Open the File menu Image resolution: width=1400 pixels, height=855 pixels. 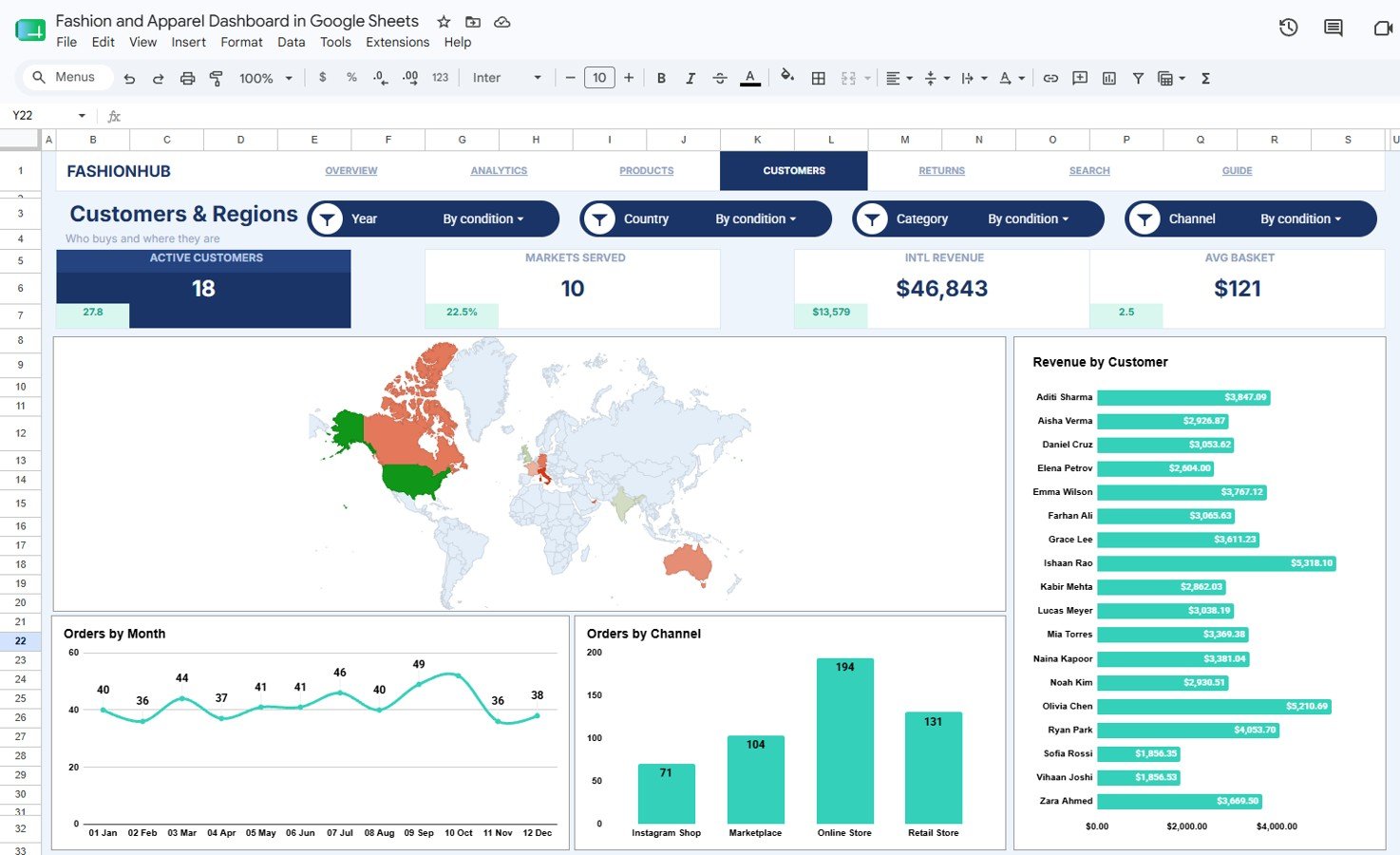point(66,43)
